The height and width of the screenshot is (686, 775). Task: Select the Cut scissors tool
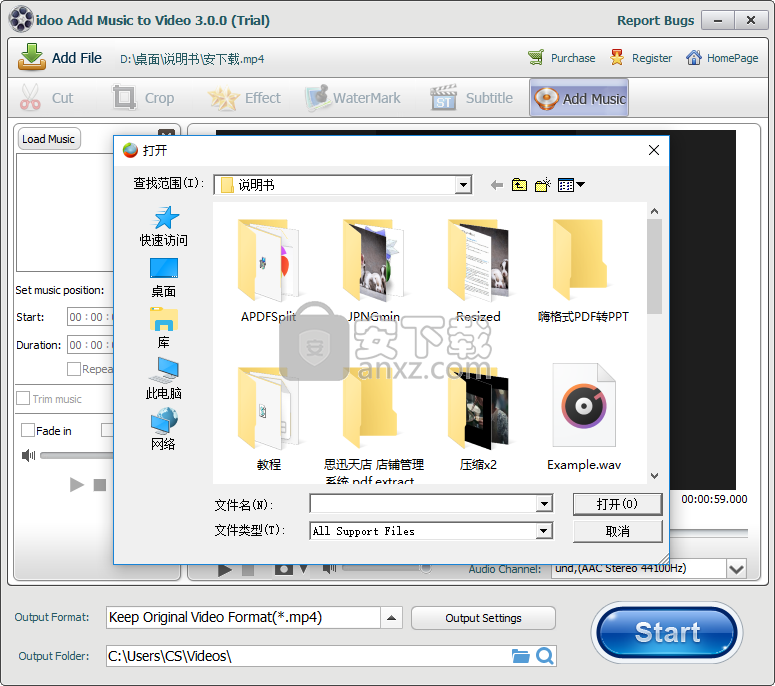coord(30,97)
